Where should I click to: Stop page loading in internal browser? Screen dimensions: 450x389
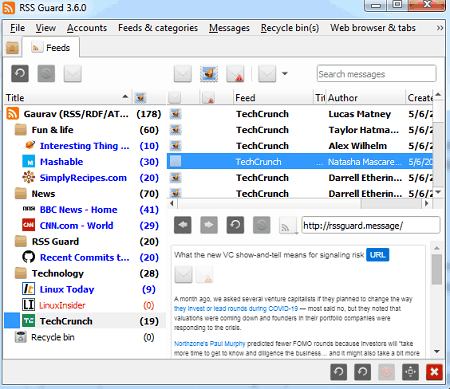pos(262,225)
